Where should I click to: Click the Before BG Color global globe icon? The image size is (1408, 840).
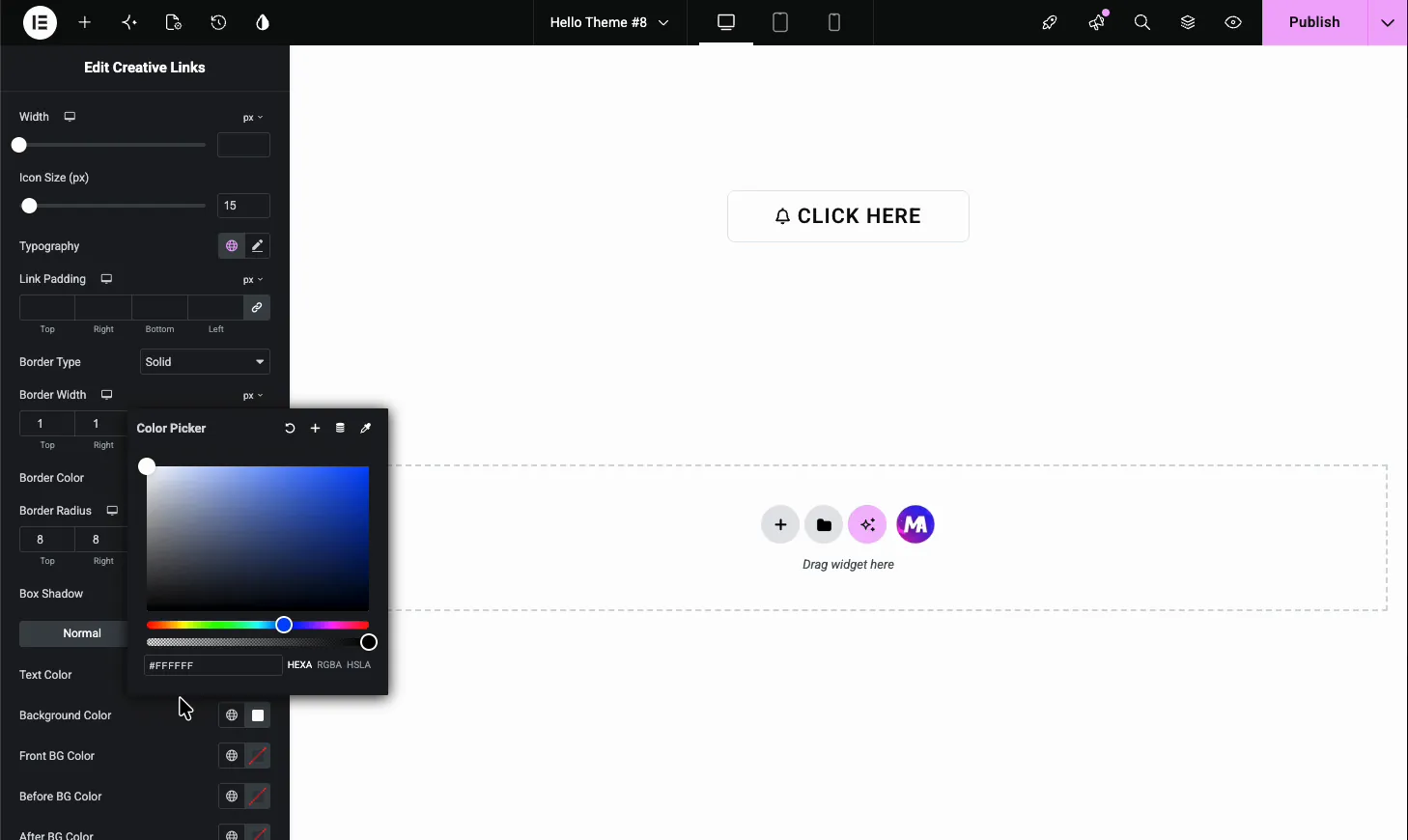(231, 797)
